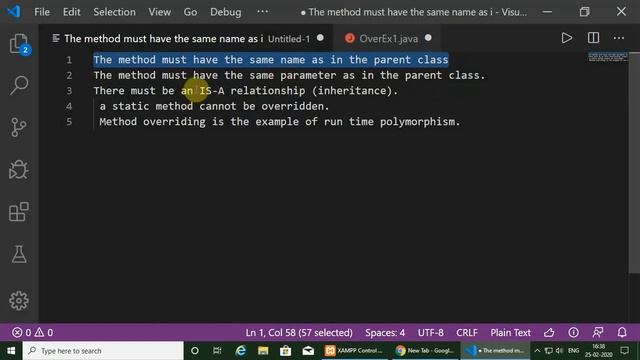The width and height of the screenshot is (640, 360).
Task: Open Microsoft Store from taskbar
Action: (x=286, y=351)
